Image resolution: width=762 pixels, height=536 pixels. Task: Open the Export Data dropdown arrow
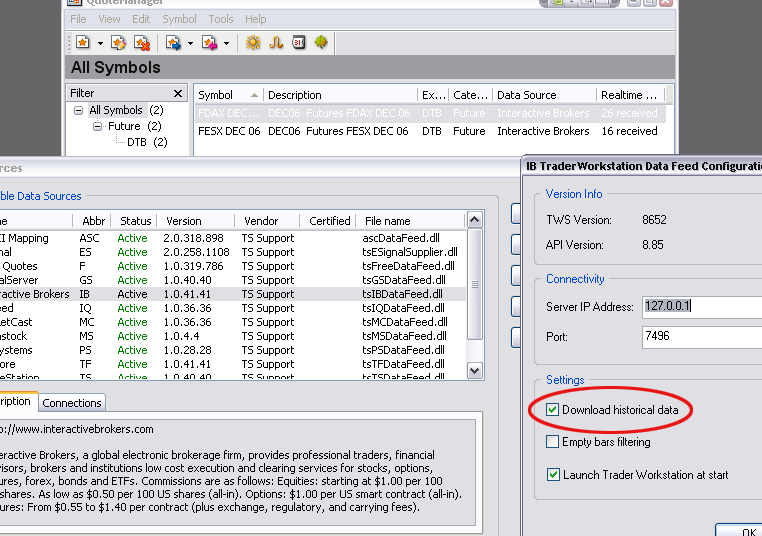click(226, 43)
